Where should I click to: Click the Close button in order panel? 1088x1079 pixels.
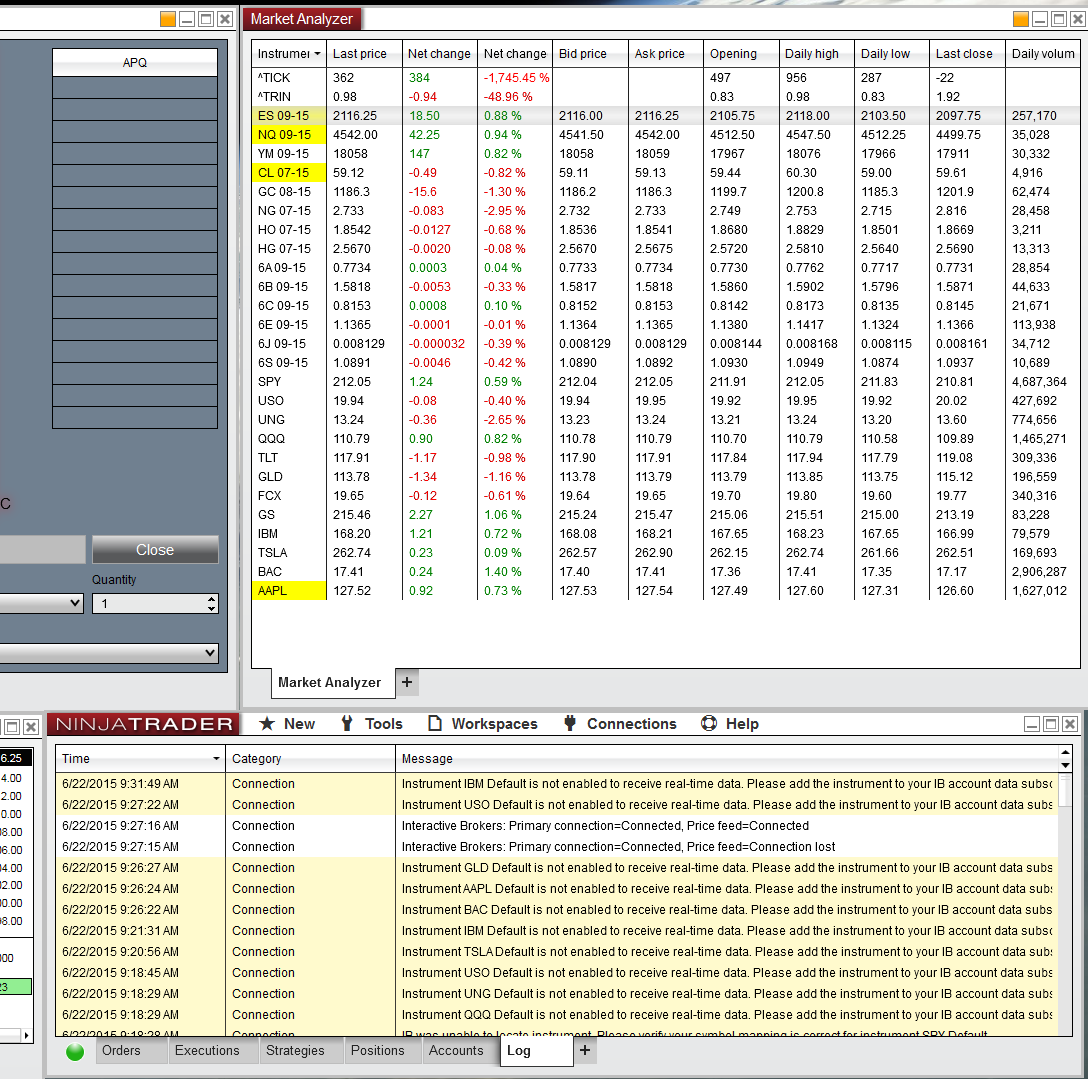[155, 550]
